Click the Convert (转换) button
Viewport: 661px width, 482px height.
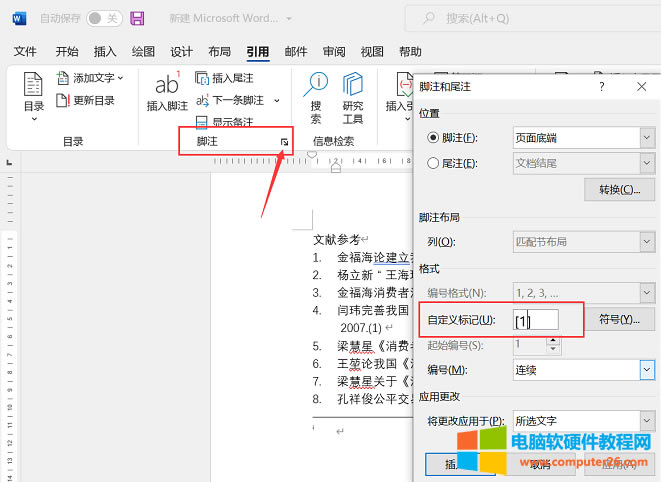619,190
